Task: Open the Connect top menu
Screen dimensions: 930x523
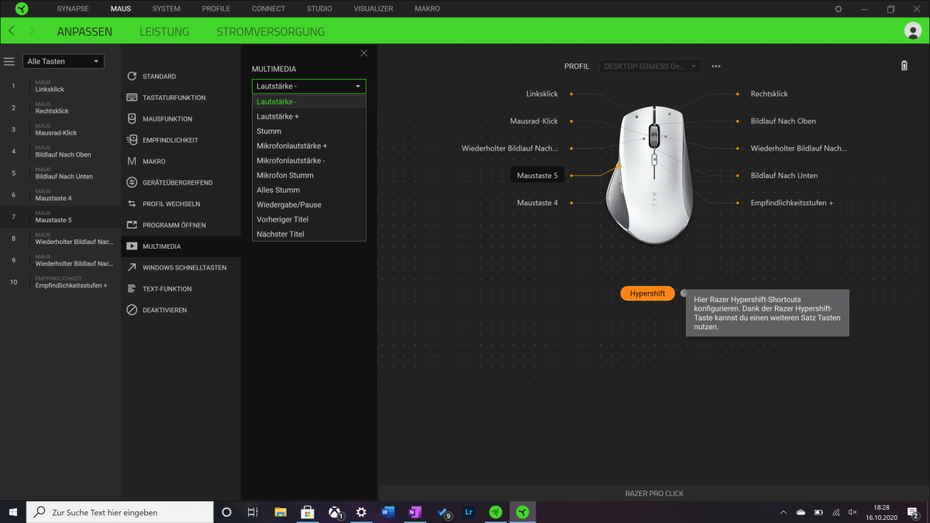Action: 268,9
